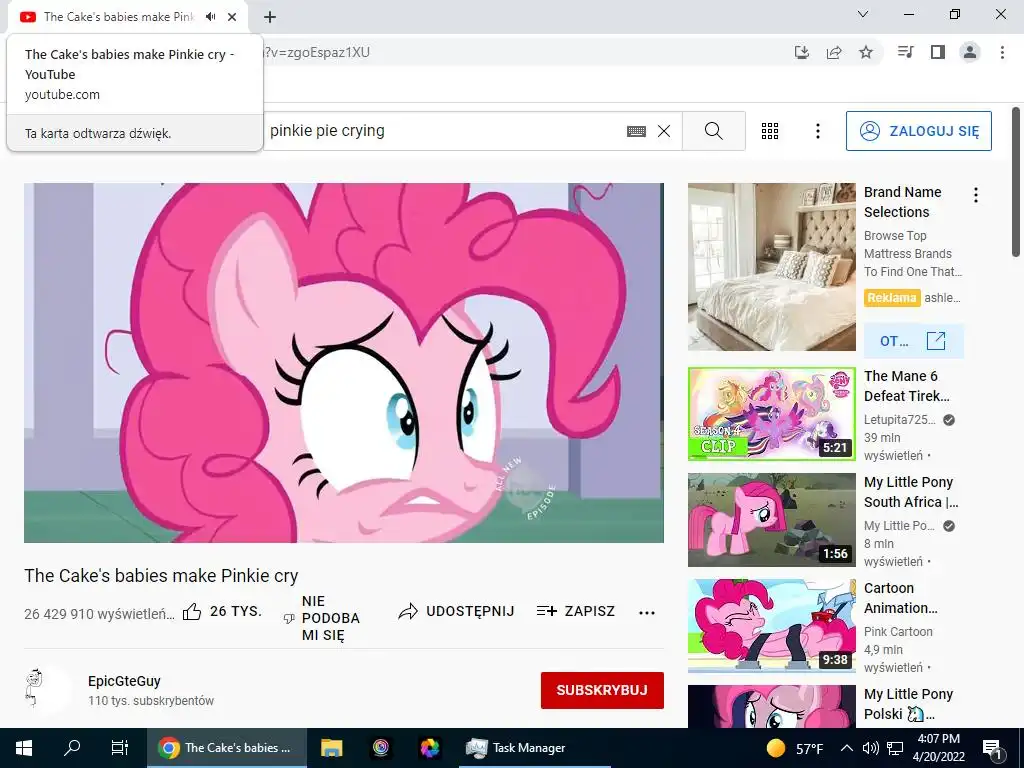Click the search magnifier button
This screenshot has height=768, width=1024.
coord(714,131)
